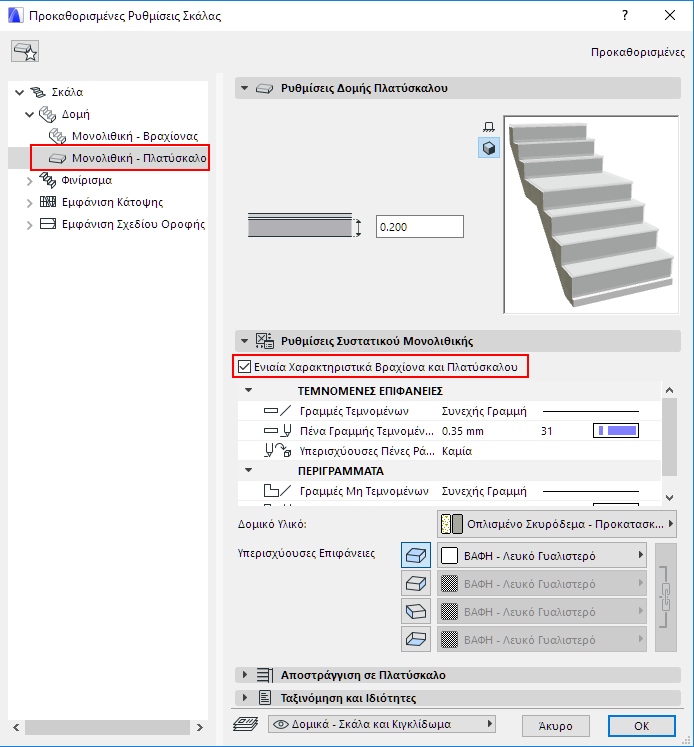Click the Favorites star stair icon
Image resolution: width=694 pixels, height=747 pixels.
pyautogui.click(x=25, y=51)
